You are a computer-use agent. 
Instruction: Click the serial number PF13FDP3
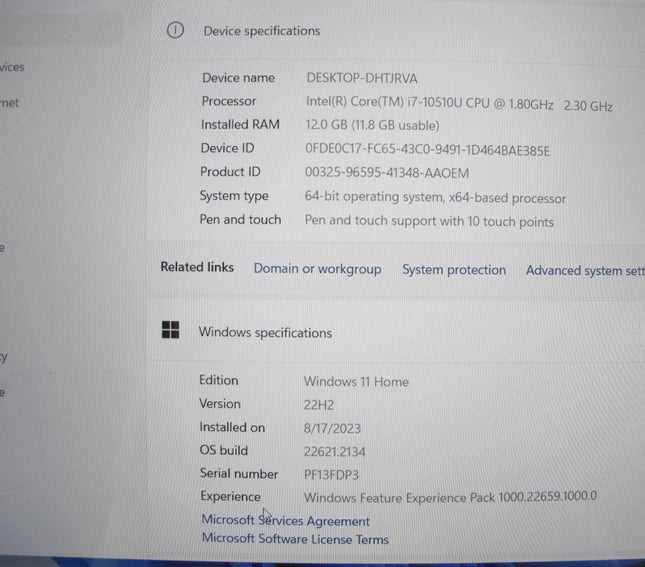tap(331, 475)
